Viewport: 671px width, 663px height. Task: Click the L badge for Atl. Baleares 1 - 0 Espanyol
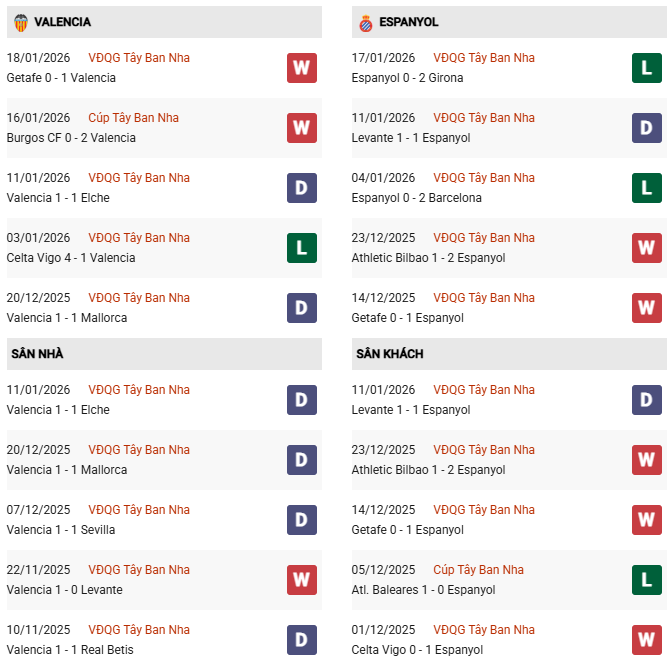tap(646, 580)
